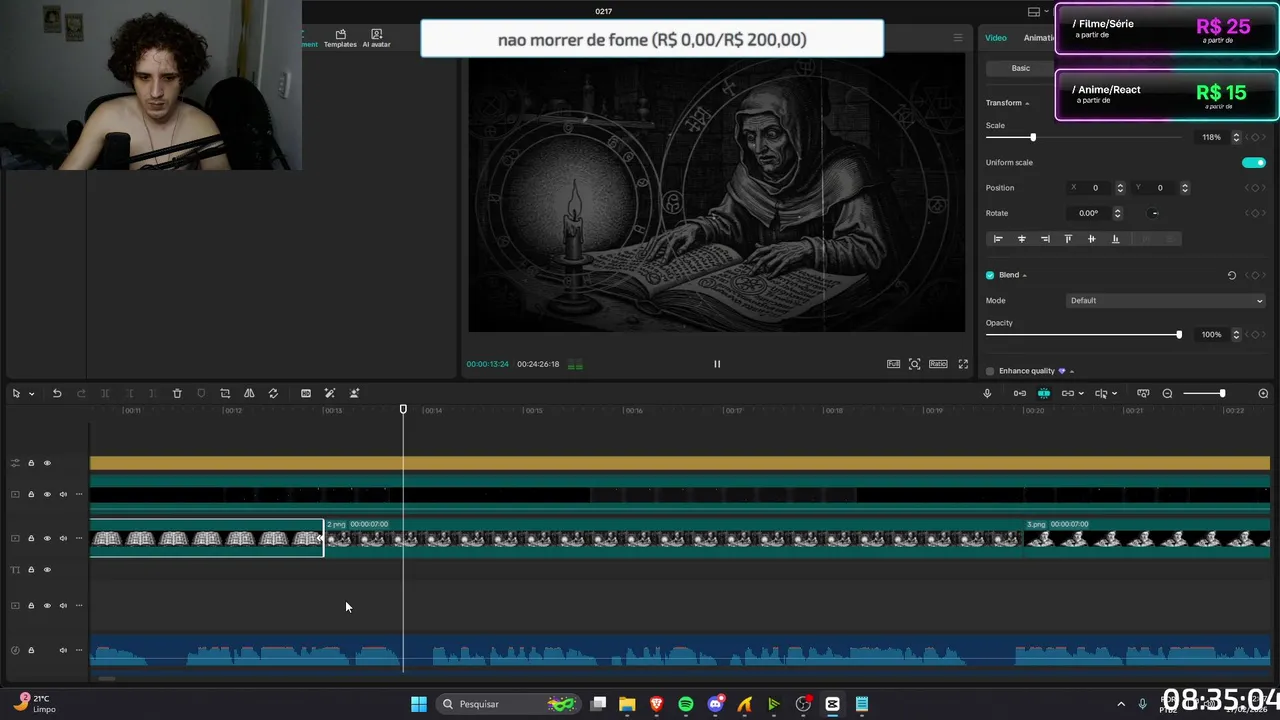The height and width of the screenshot is (720, 1280).
Task: Mute the 2.png video track speaker
Action: pyautogui.click(x=63, y=538)
